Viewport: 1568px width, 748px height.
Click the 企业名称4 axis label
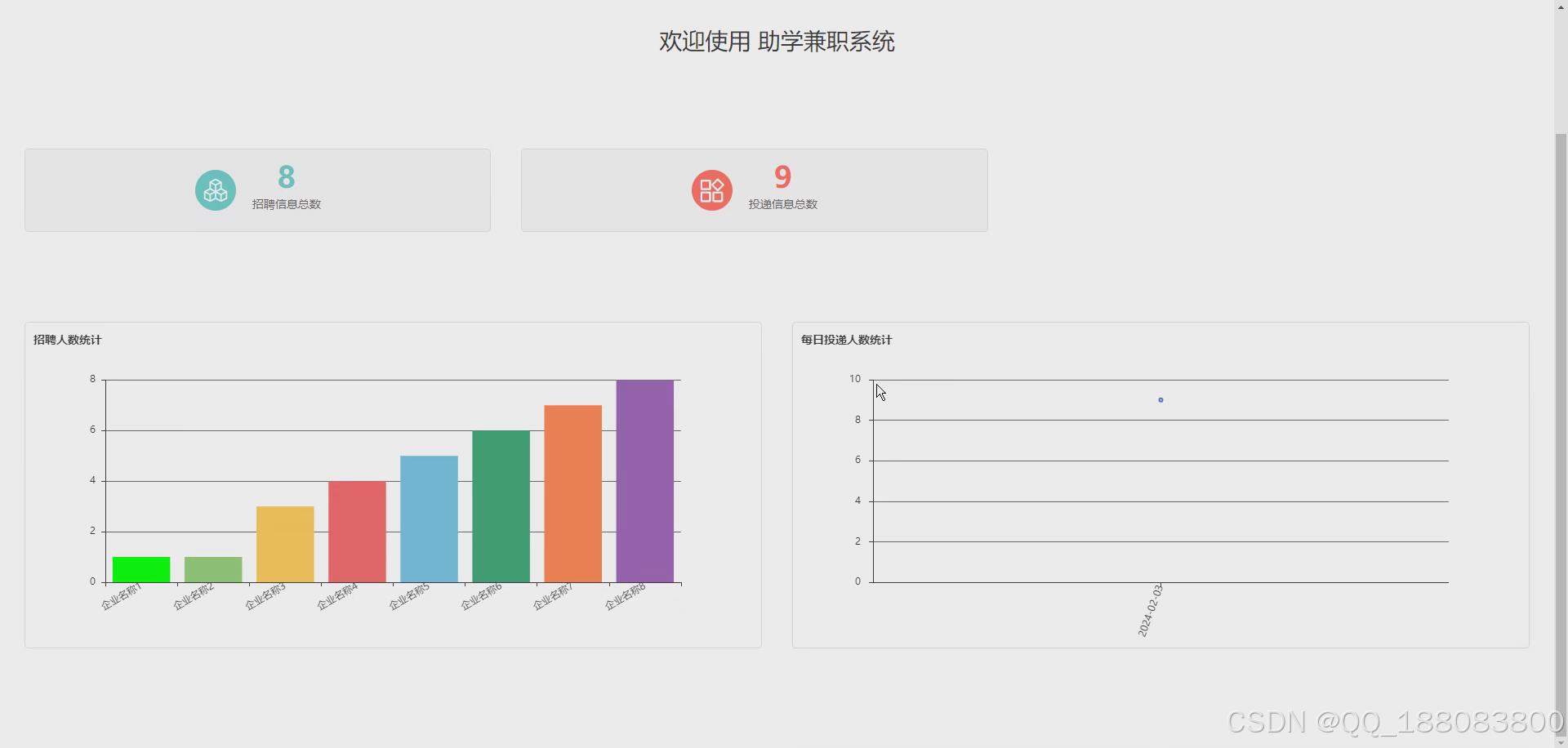(x=337, y=597)
